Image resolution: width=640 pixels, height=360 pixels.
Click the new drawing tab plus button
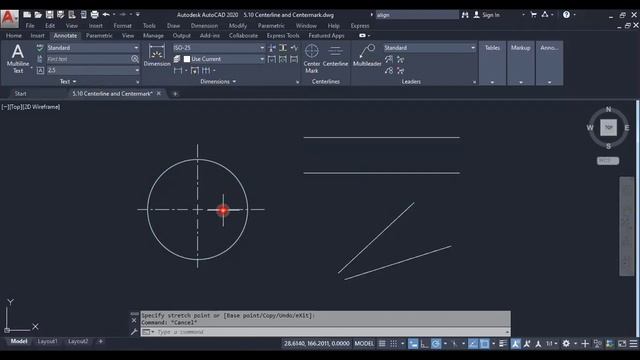(x=175, y=94)
